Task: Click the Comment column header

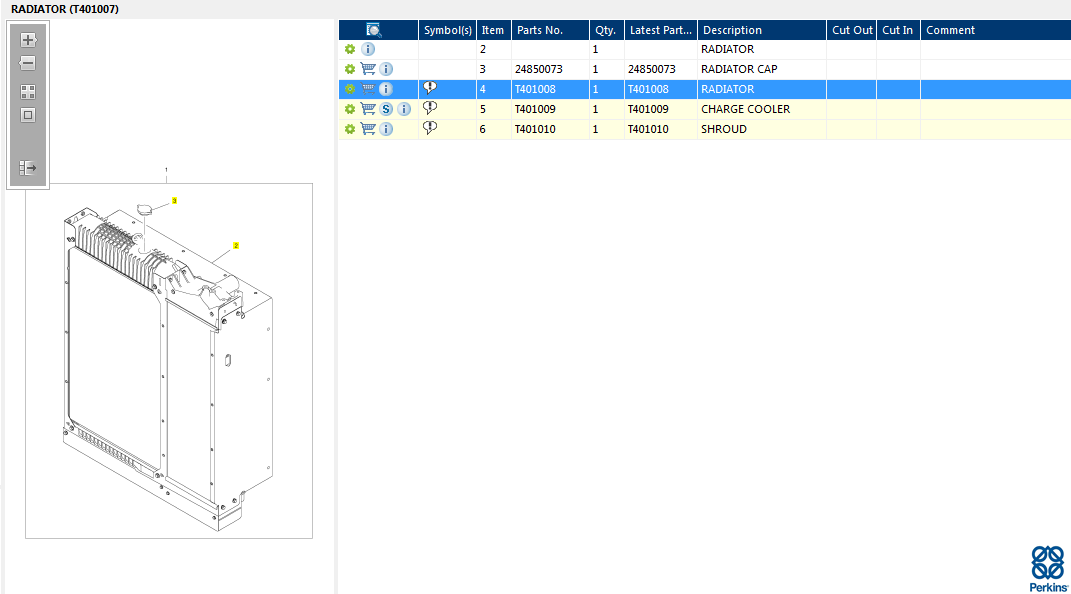Action: tap(996, 30)
